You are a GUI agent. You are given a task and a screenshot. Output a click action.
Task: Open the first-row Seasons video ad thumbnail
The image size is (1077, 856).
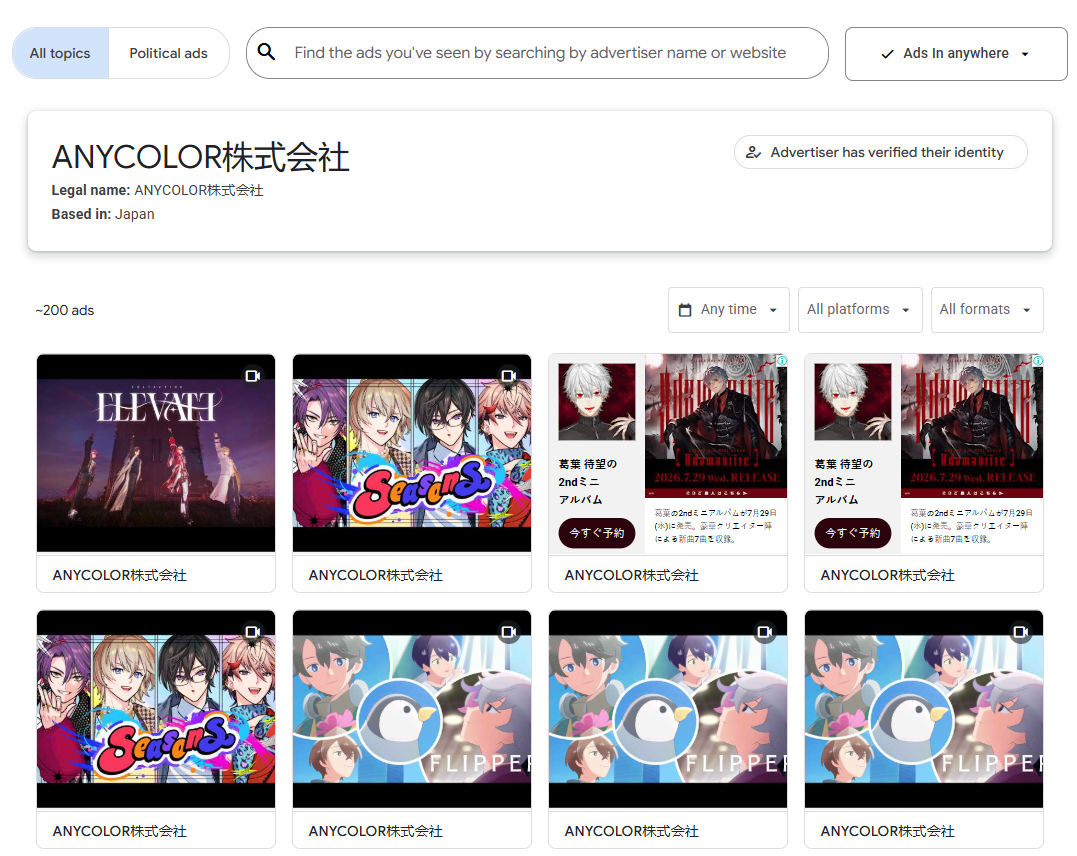[x=412, y=453]
